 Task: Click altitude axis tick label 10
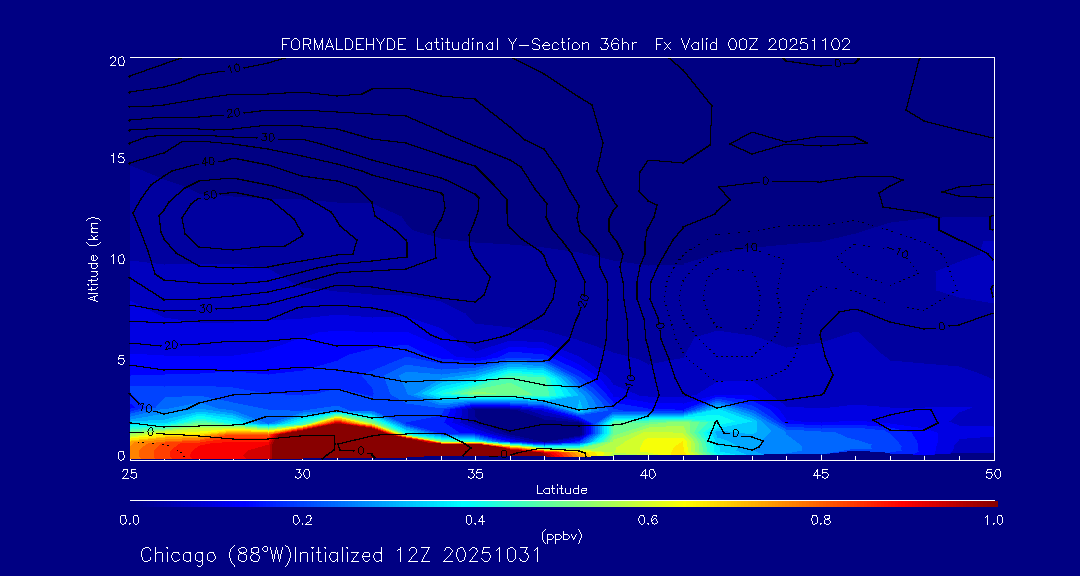116,258
